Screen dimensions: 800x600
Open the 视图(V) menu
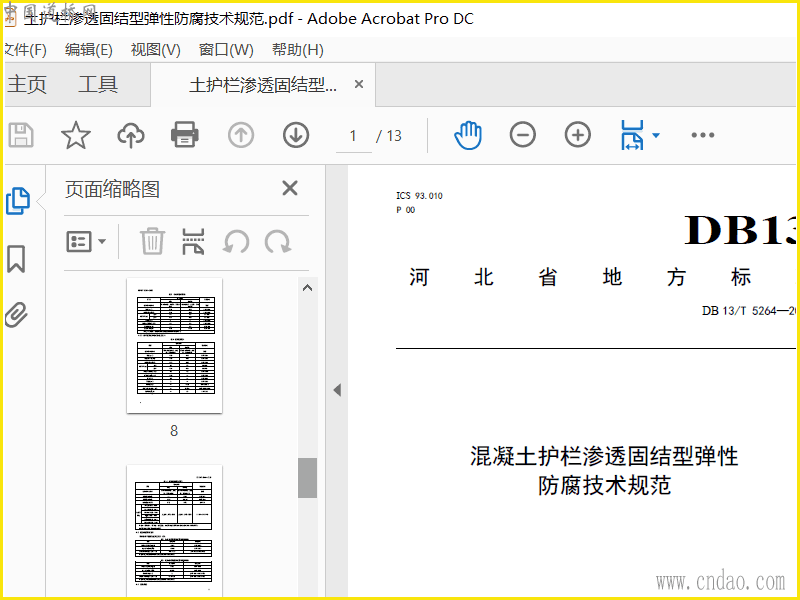[156, 50]
